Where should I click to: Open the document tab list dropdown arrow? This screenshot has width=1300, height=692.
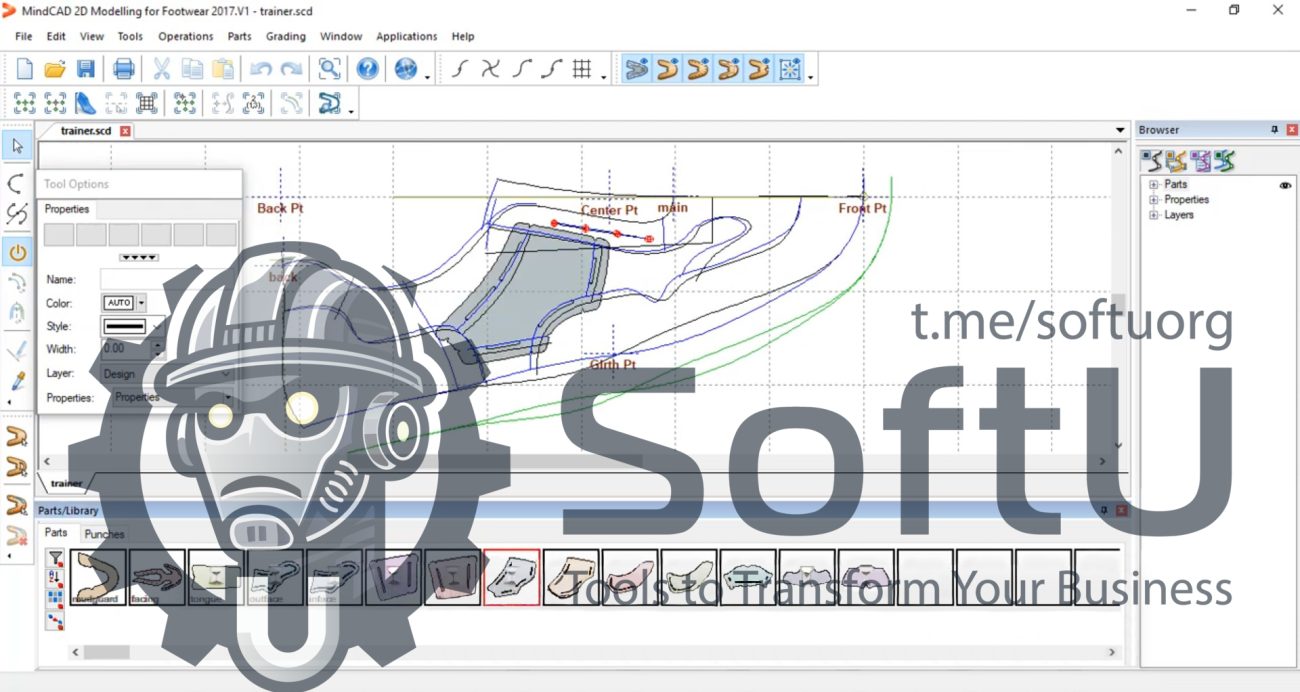(x=1120, y=131)
